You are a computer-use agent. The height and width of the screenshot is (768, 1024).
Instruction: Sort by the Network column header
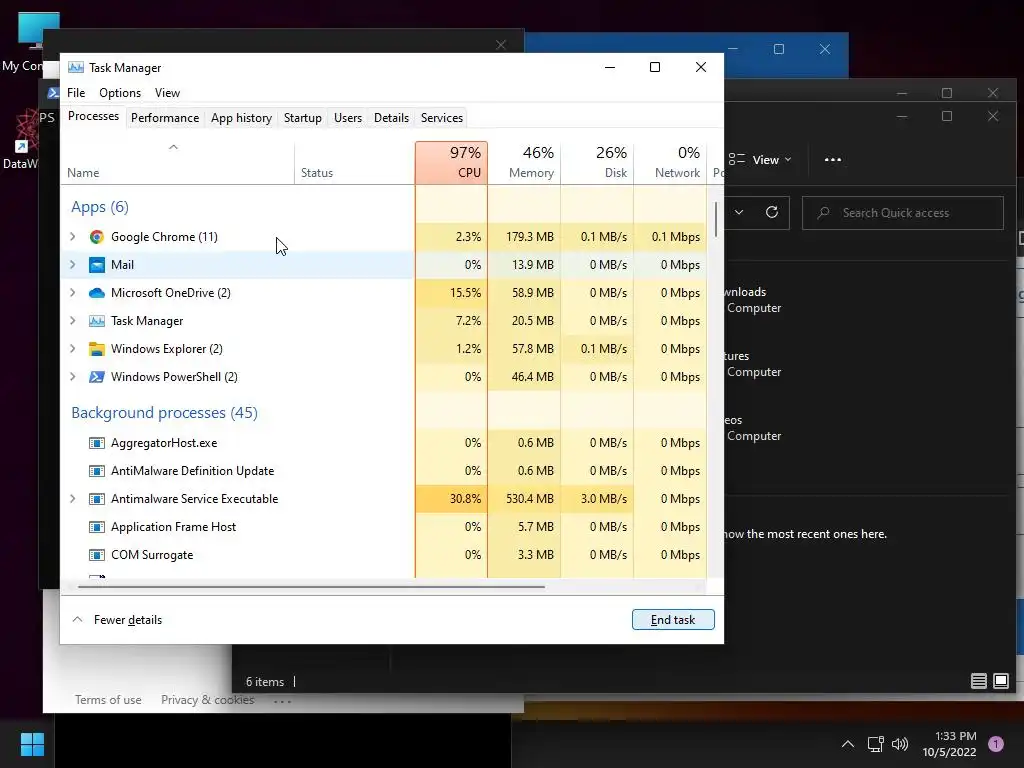671,163
